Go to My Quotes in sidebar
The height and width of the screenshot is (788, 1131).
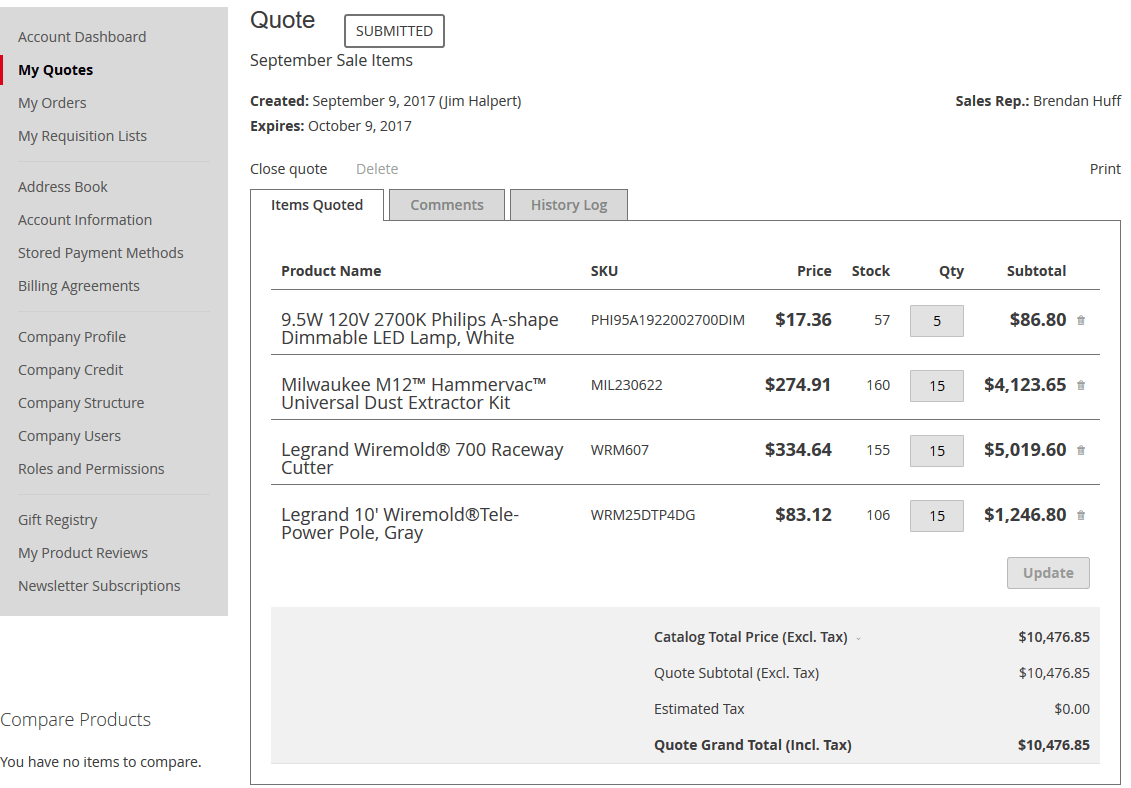click(56, 70)
